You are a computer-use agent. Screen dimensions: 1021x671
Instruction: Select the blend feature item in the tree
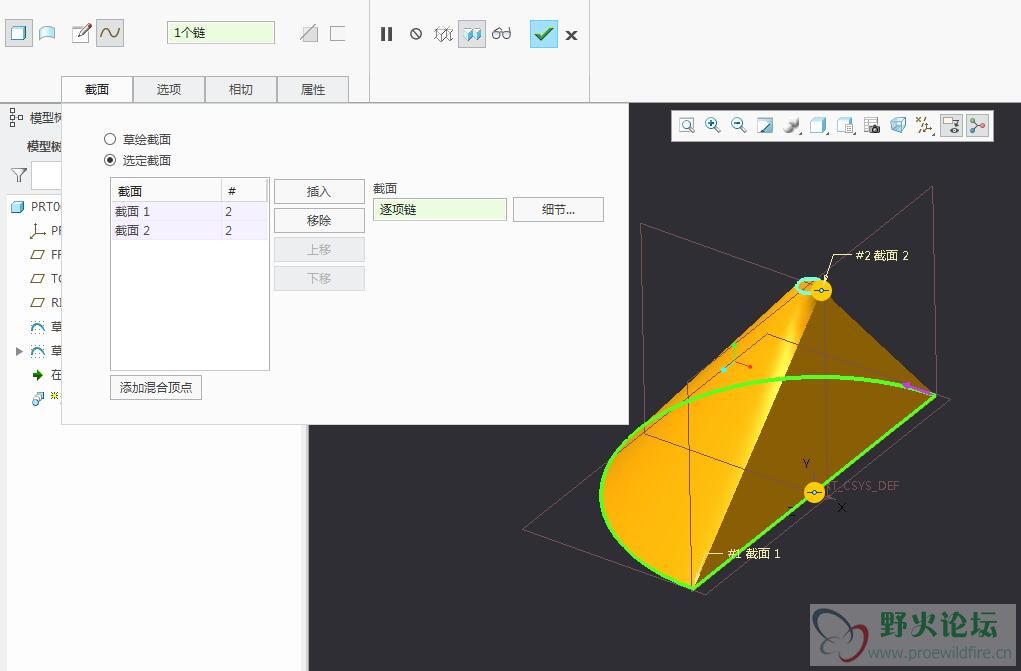point(46,398)
